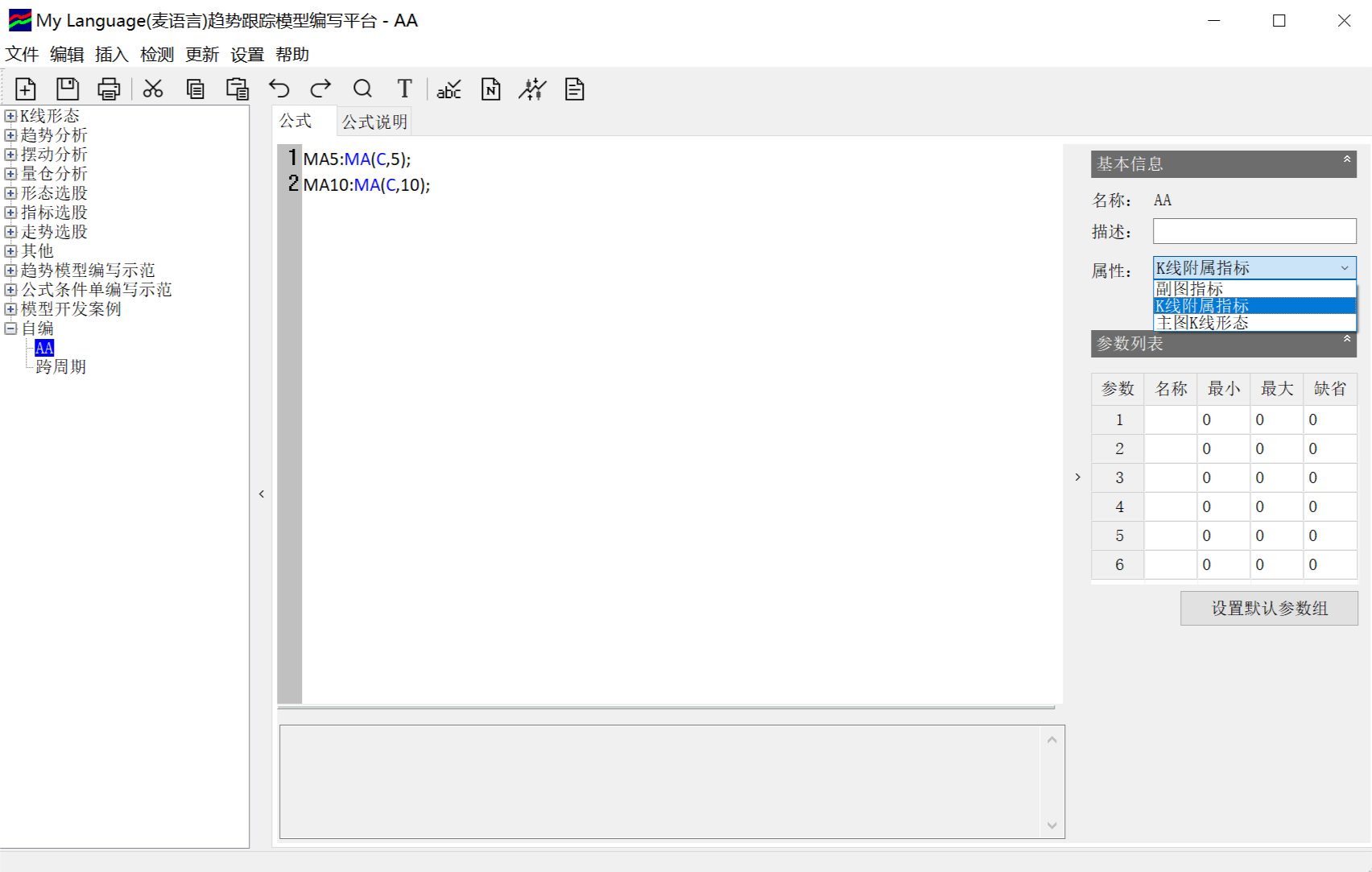Click the Print toolbar icon
Viewport: 1372px width, 872px height.
pyautogui.click(x=109, y=89)
